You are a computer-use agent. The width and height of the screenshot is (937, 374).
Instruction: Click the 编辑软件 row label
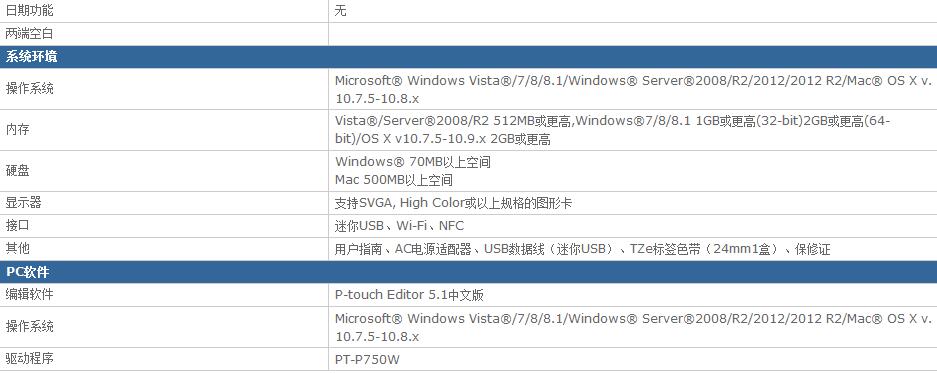[x=29, y=295]
